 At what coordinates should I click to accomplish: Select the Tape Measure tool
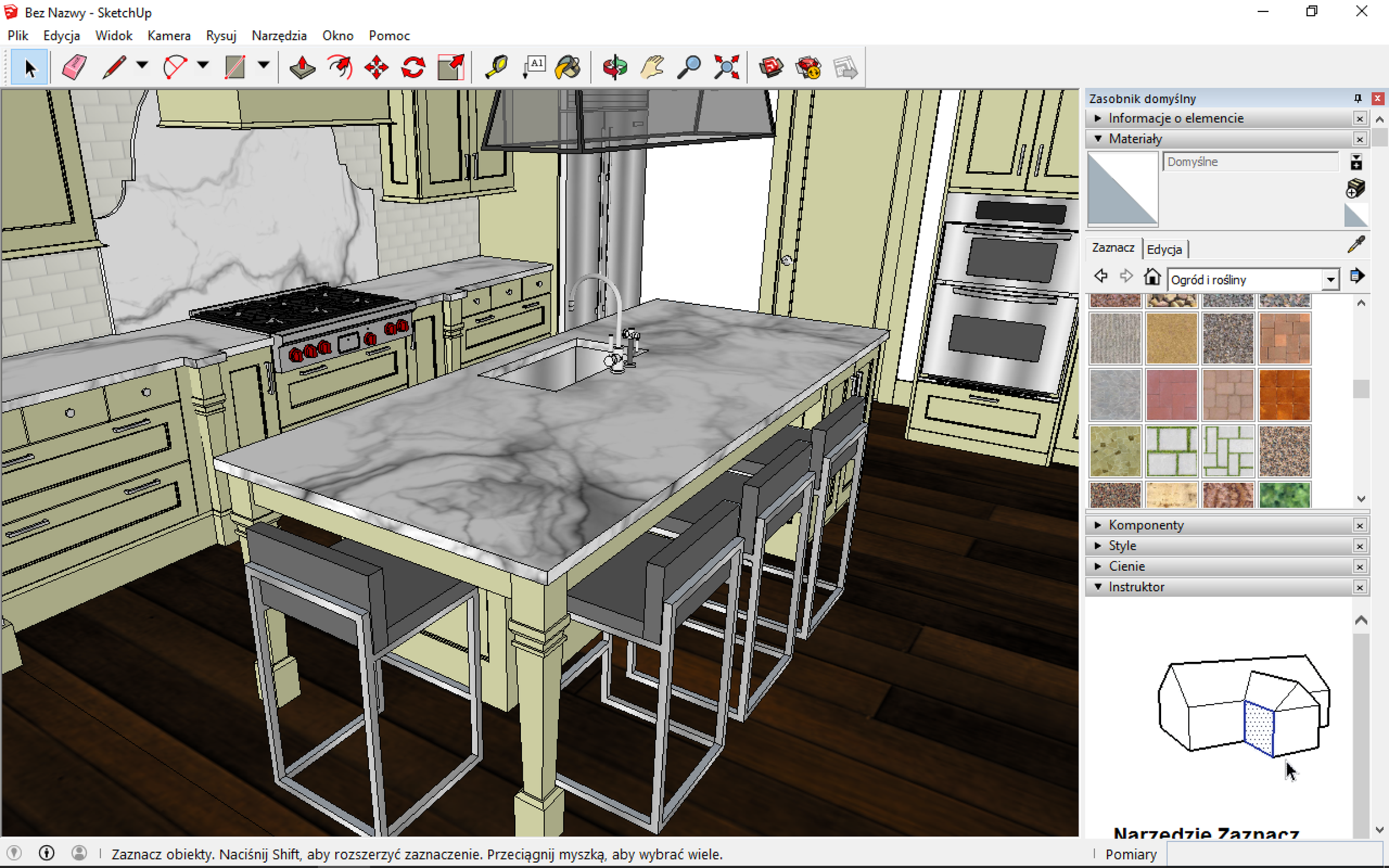497,66
